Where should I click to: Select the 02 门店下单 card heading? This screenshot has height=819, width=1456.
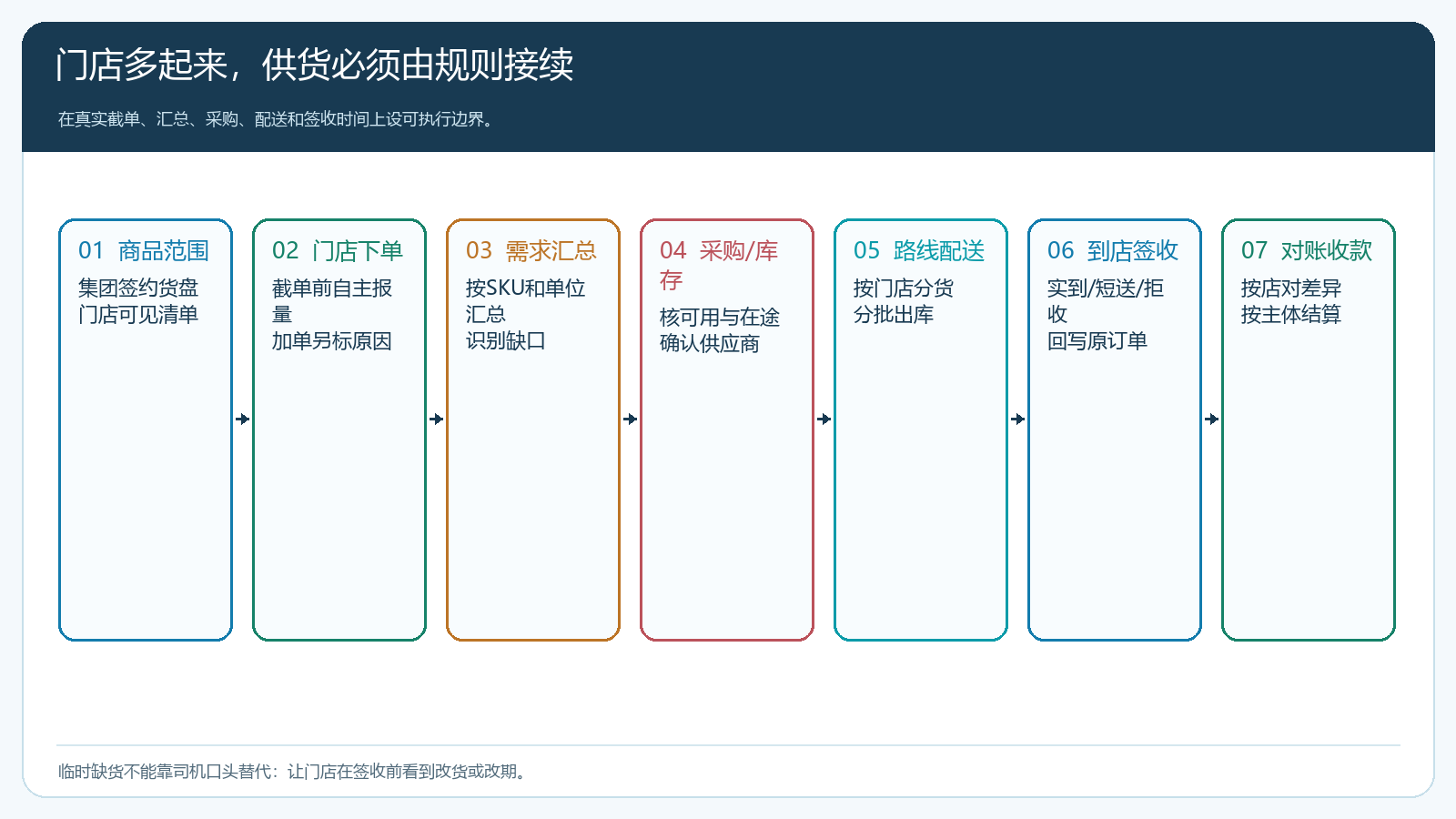[338, 251]
